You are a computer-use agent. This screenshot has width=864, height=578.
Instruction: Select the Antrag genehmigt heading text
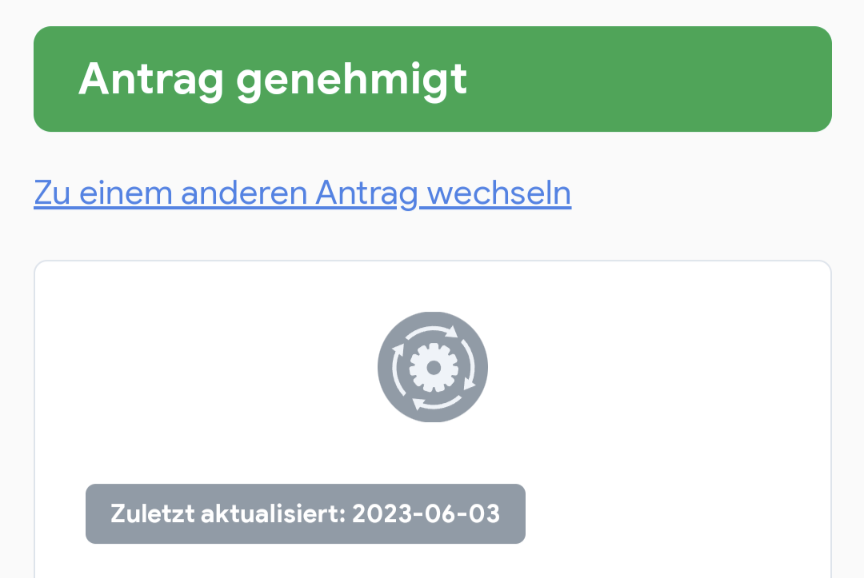click(273, 79)
